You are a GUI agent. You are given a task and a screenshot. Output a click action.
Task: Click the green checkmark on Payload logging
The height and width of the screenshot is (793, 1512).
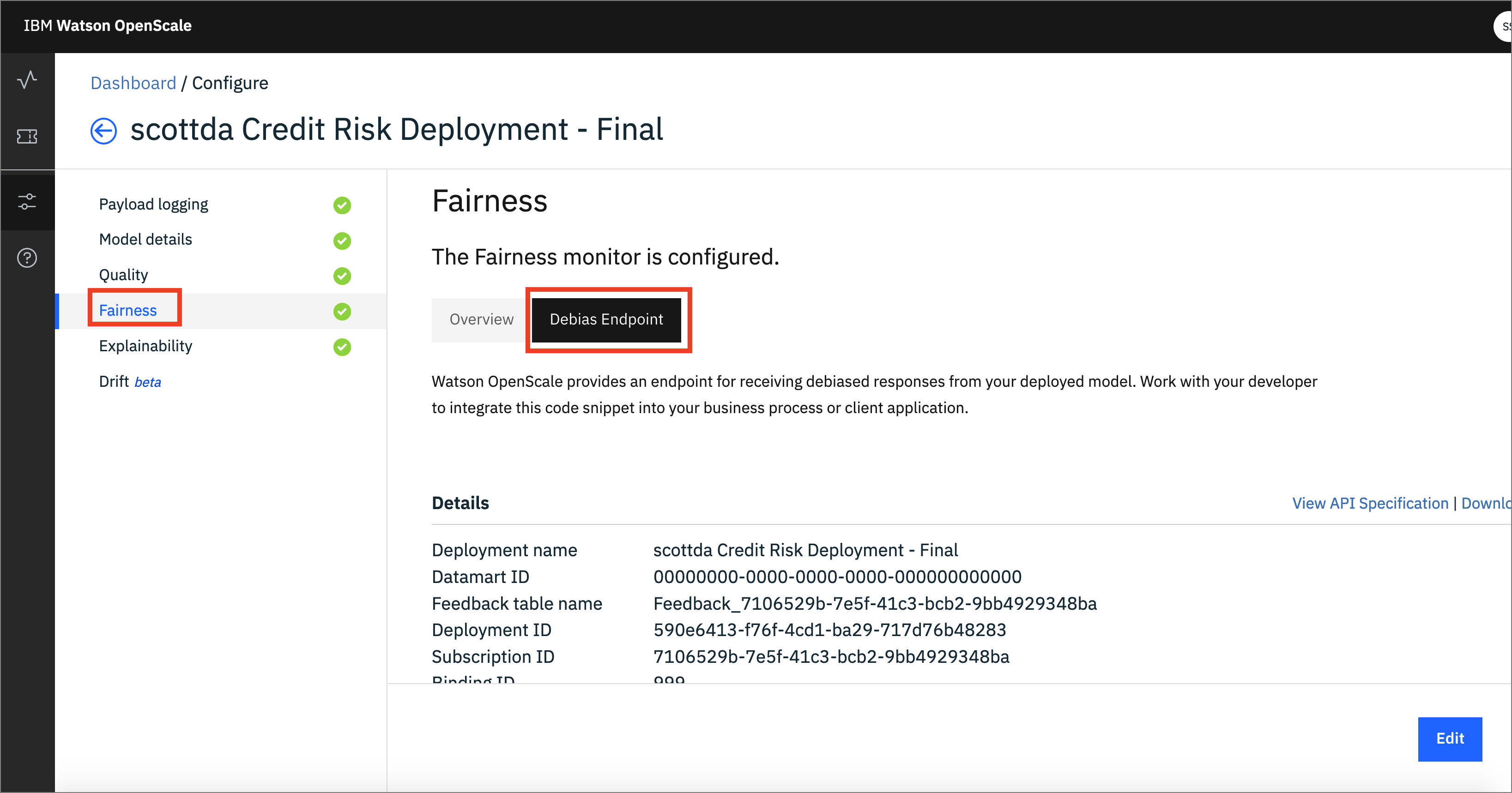pyautogui.click(x=344, y=205)
